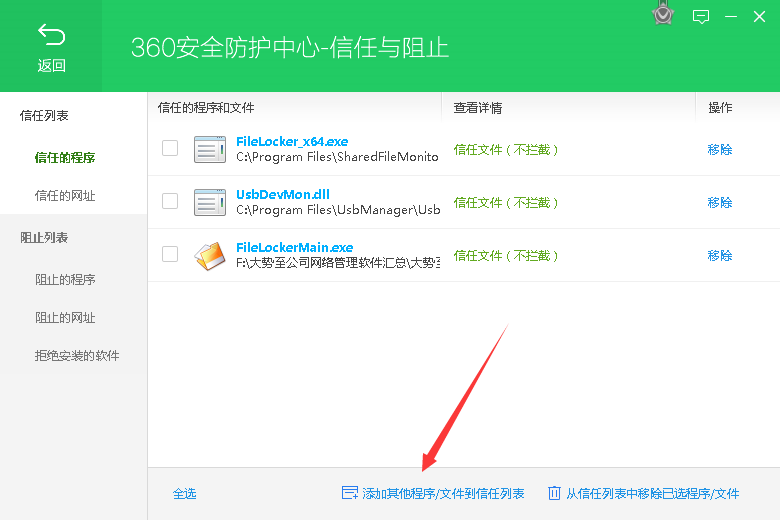780x520 pixels.
Task: Minimize the 360 security window
Action: [x=733, y=16]
